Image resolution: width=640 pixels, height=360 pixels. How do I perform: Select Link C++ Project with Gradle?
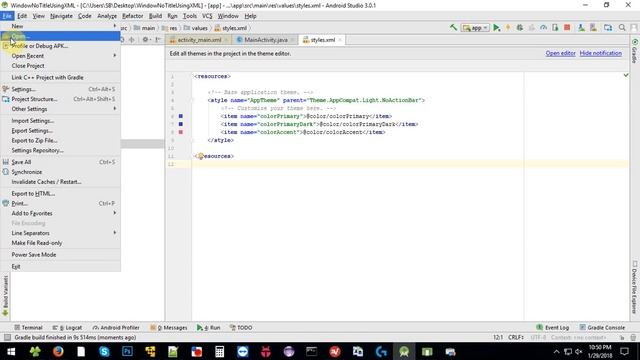60,77
